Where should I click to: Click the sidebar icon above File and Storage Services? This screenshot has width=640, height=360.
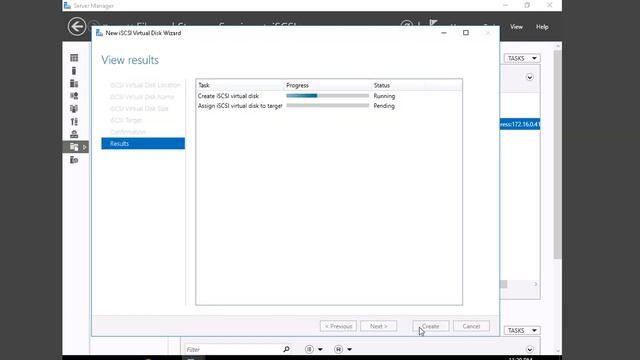74,134
